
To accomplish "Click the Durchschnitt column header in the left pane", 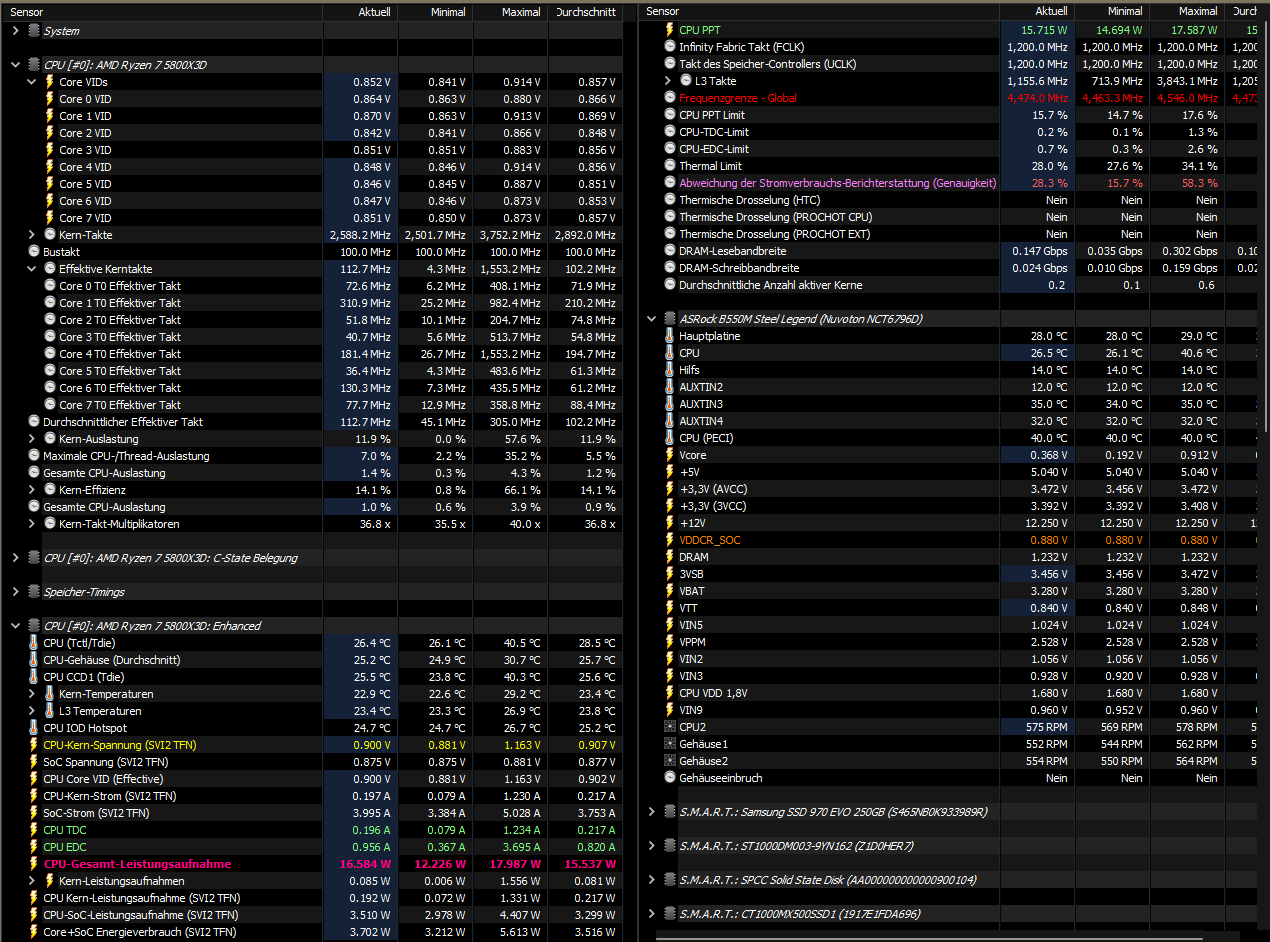I will [x=585, y=12].
